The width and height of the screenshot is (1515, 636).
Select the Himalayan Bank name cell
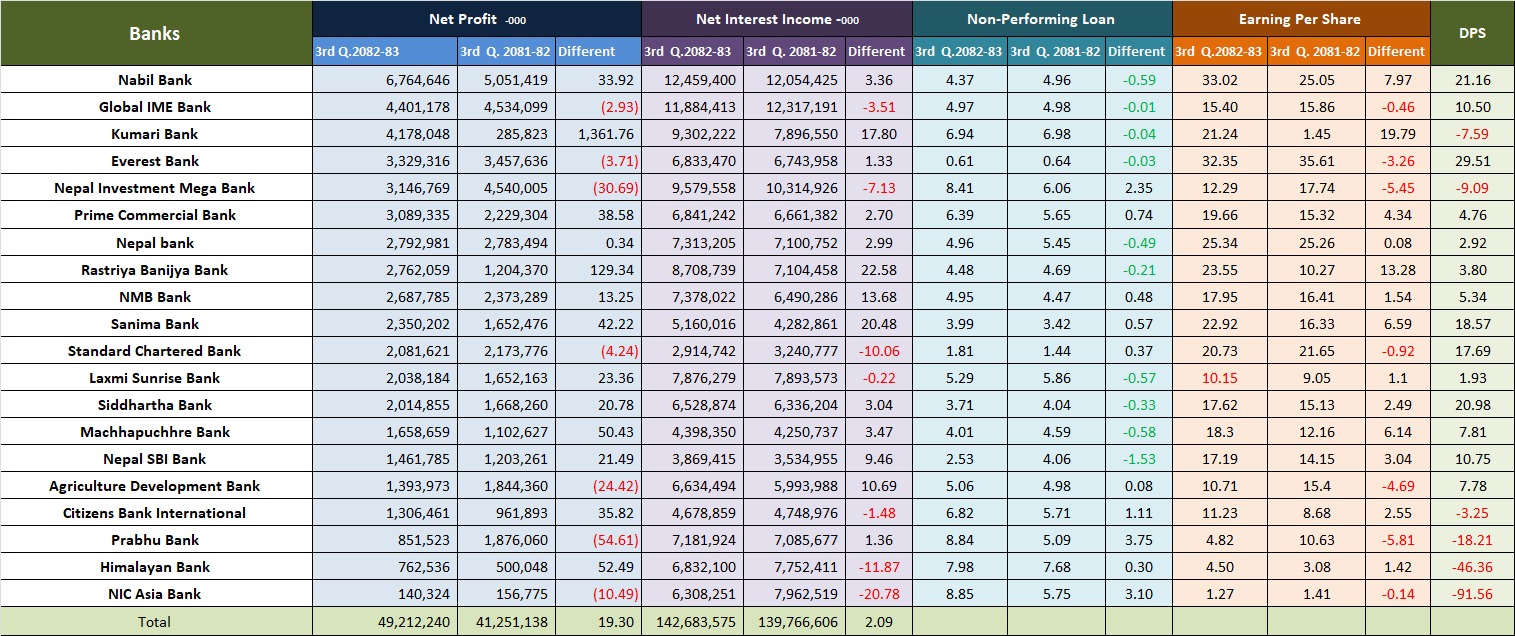point(155,567)
